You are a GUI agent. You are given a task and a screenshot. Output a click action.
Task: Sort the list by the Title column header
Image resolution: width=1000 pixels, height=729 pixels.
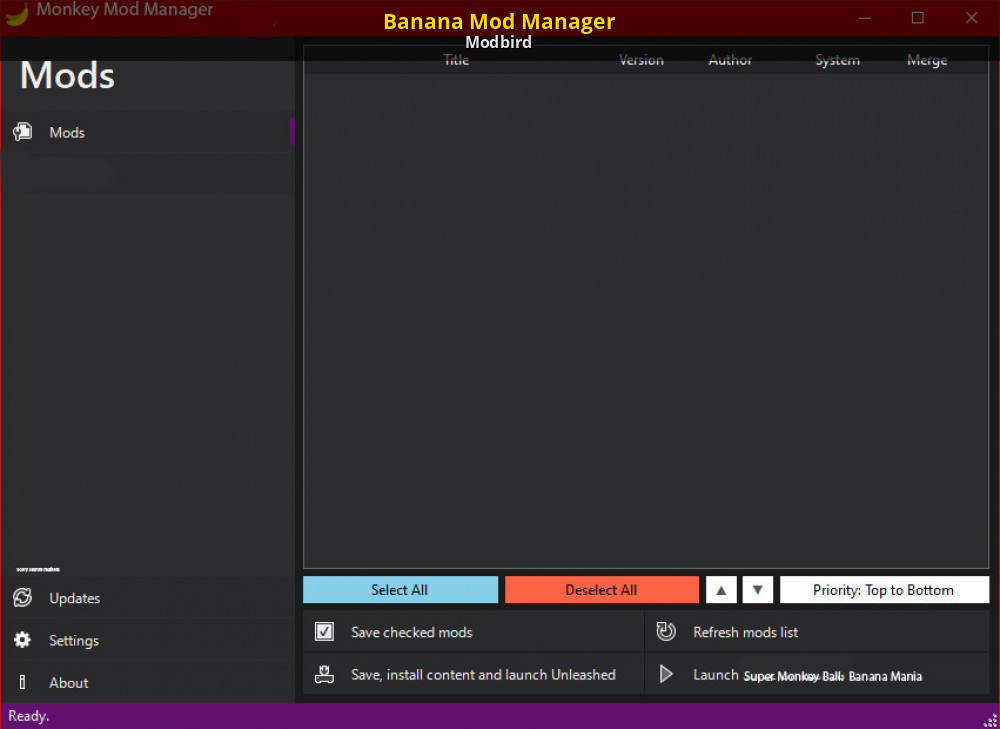(456, 60)
